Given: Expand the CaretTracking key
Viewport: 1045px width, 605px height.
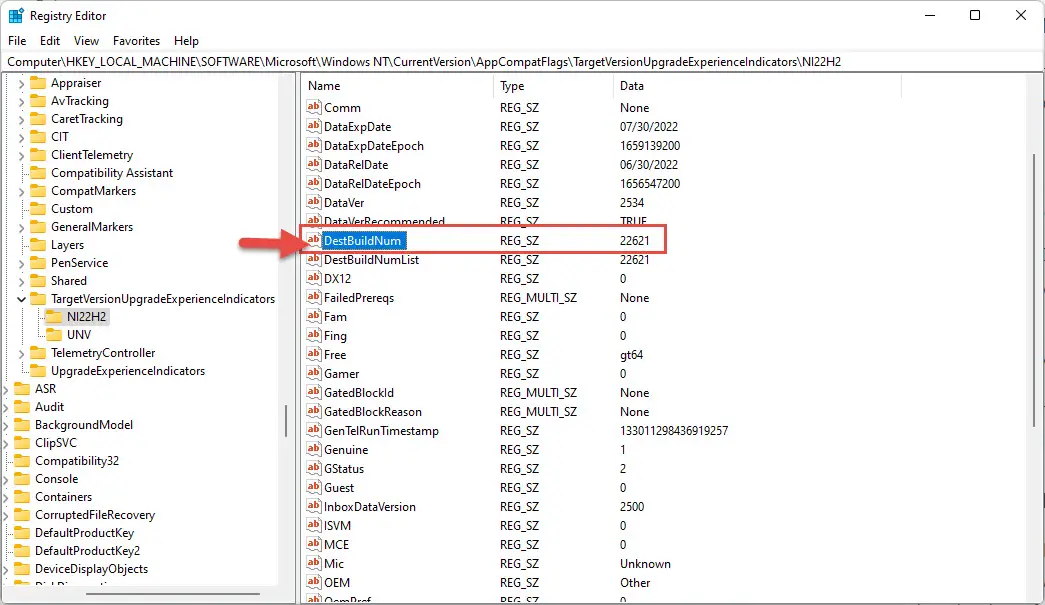Looking at the screenshot, I should (21, 119).
